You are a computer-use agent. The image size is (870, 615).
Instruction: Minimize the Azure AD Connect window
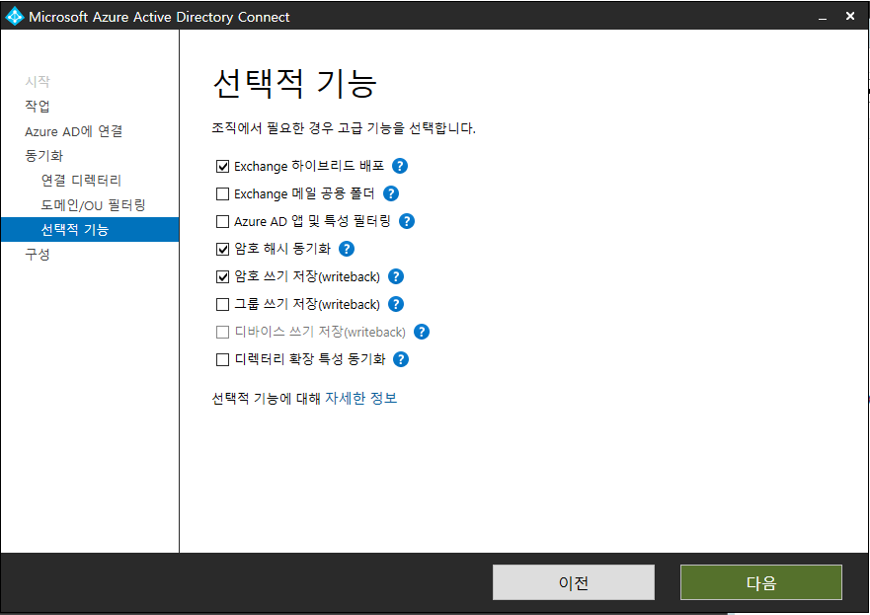coord(822,17)
